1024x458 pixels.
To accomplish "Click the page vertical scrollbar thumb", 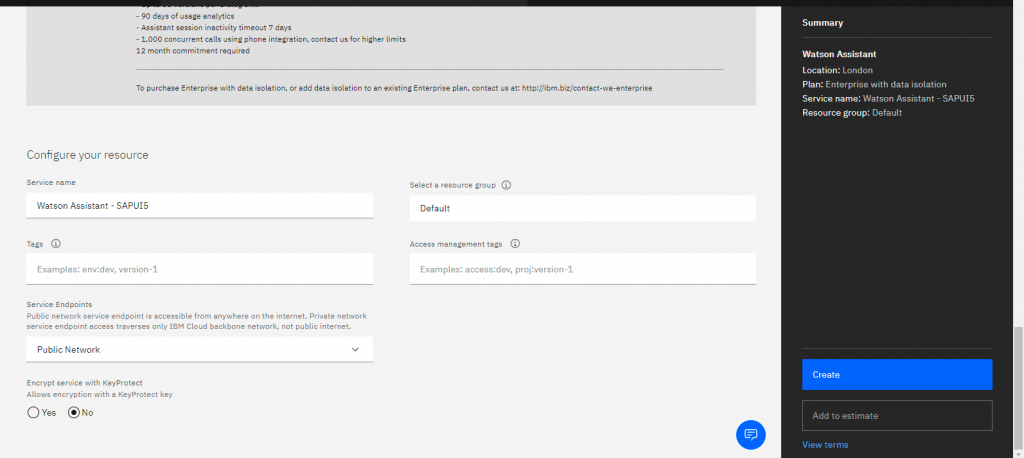I will pyautogui.click(x=1018, y=389).
